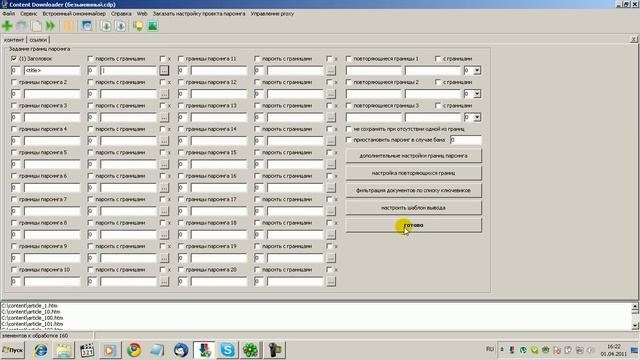640x360 pixels.
Task: Switch to the ссылки tab
Action: (x=38, y=40)
